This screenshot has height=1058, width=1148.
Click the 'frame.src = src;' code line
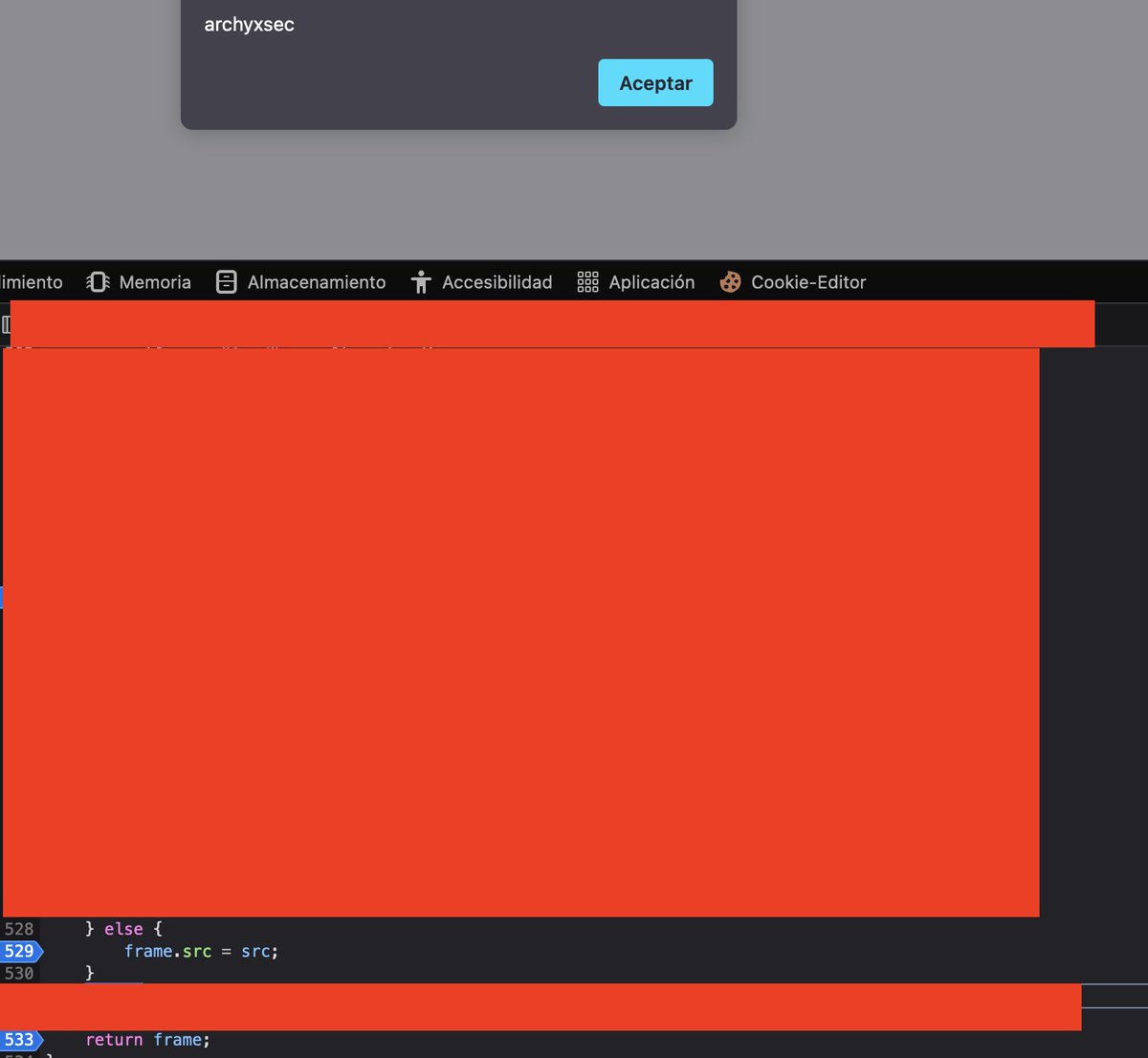tap(201, 951)
